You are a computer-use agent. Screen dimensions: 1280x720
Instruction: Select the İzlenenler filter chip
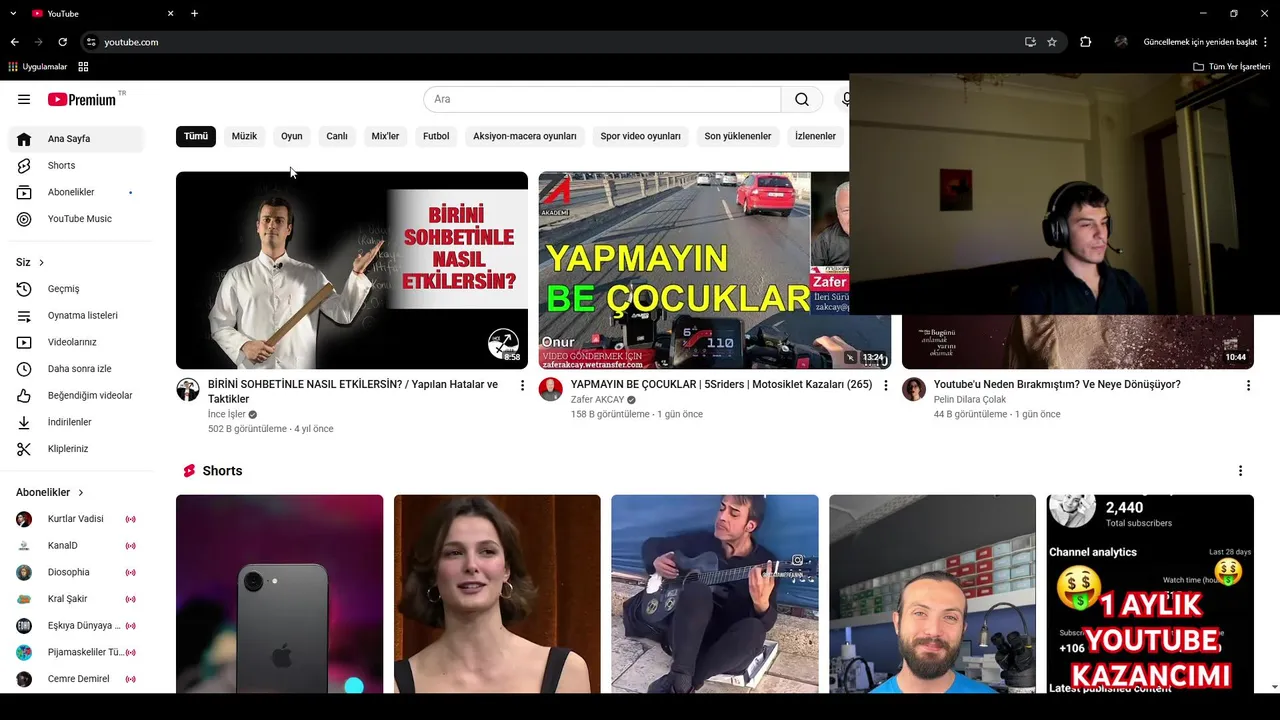(815, 136)
